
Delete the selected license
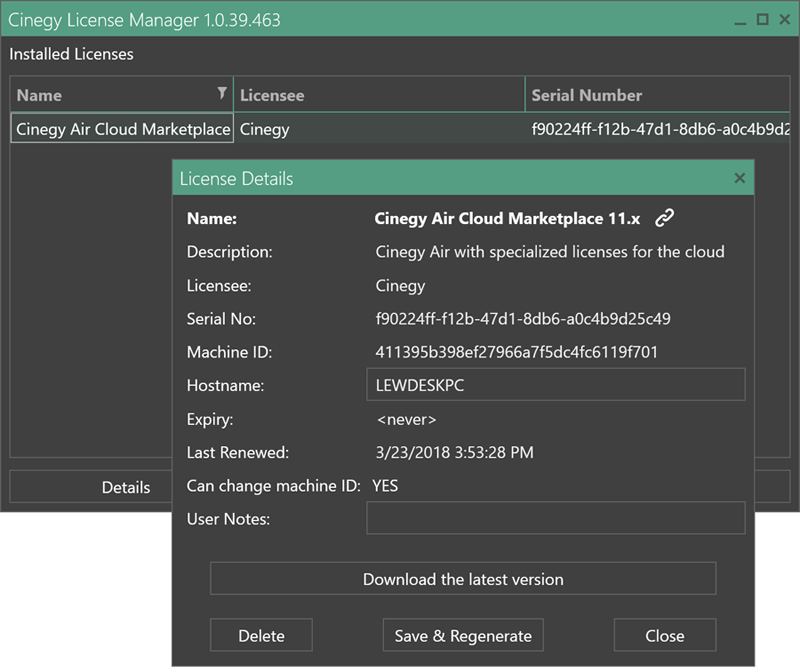[x=261, y=635]
